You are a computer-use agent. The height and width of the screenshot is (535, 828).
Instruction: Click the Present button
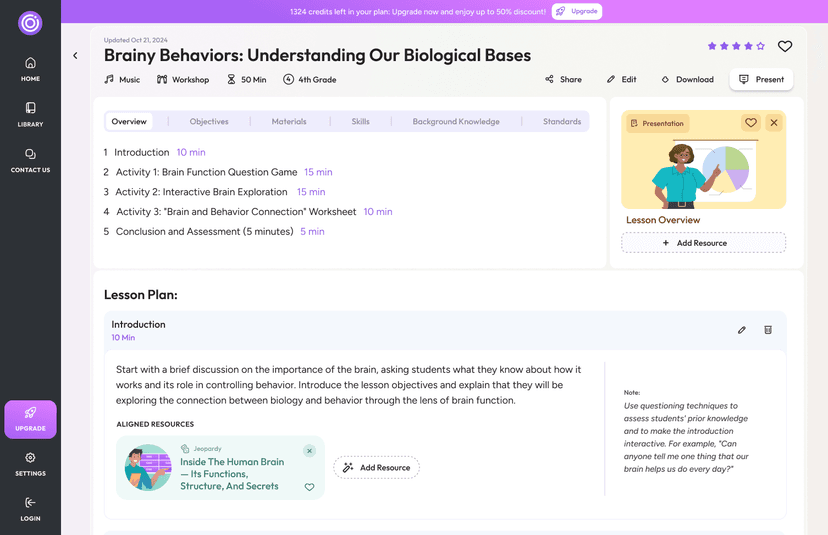(761, 79)
